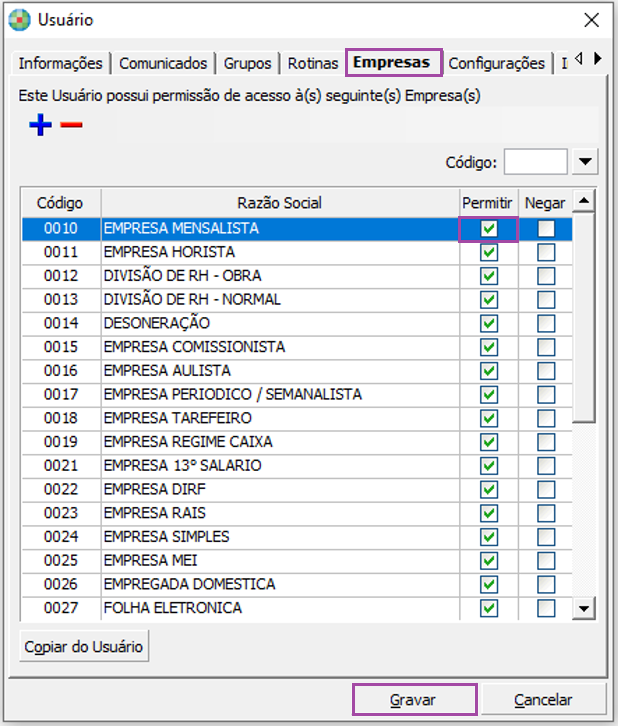The image size is (618, 726).
Task: Select the EMPRESA TAREFEIRO row
Action: click(297, 418)
